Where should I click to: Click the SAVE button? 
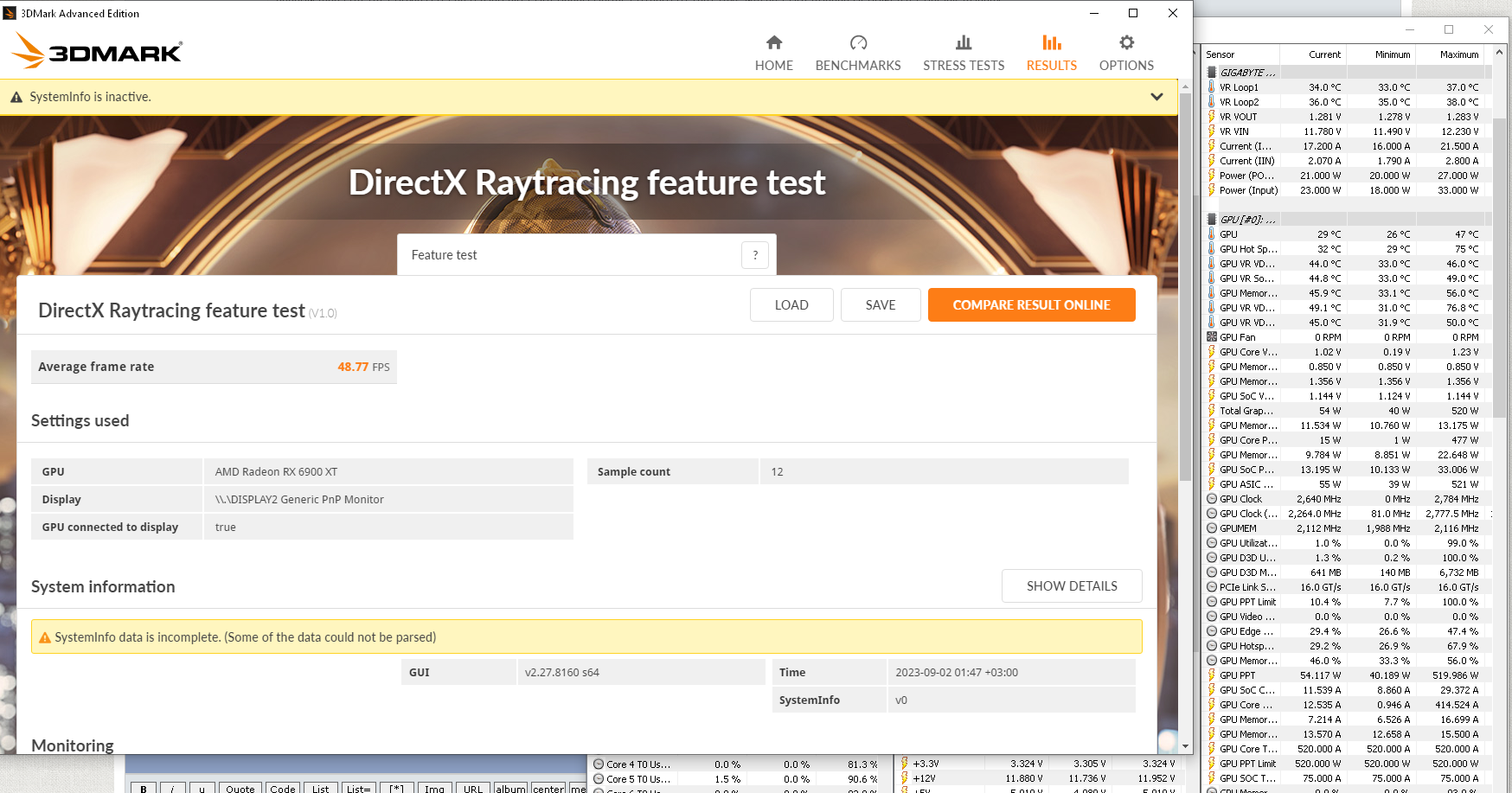881,305
